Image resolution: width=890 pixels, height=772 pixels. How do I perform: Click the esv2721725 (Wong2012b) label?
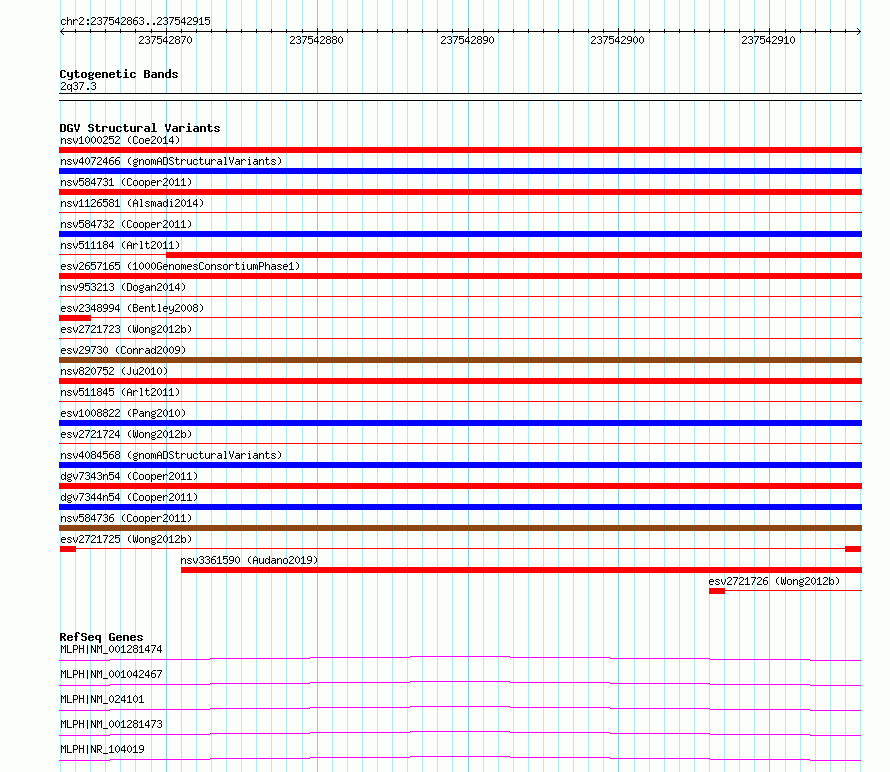(x=126, y=539)
